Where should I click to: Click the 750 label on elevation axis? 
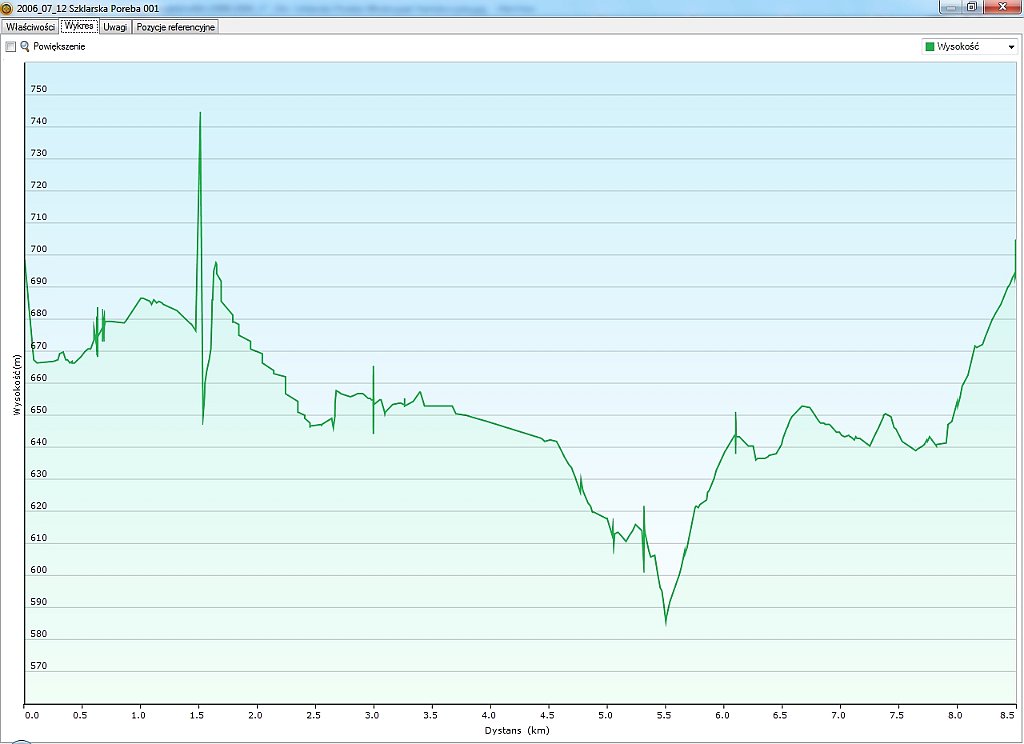point(39,89)
